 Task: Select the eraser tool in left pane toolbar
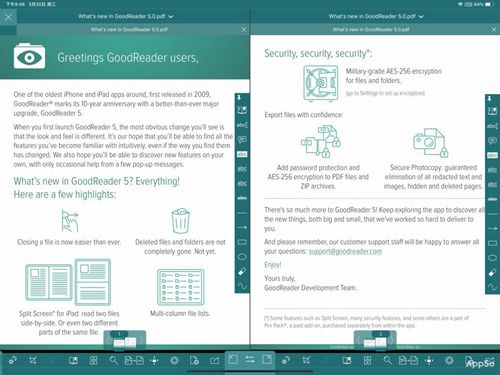242,272
